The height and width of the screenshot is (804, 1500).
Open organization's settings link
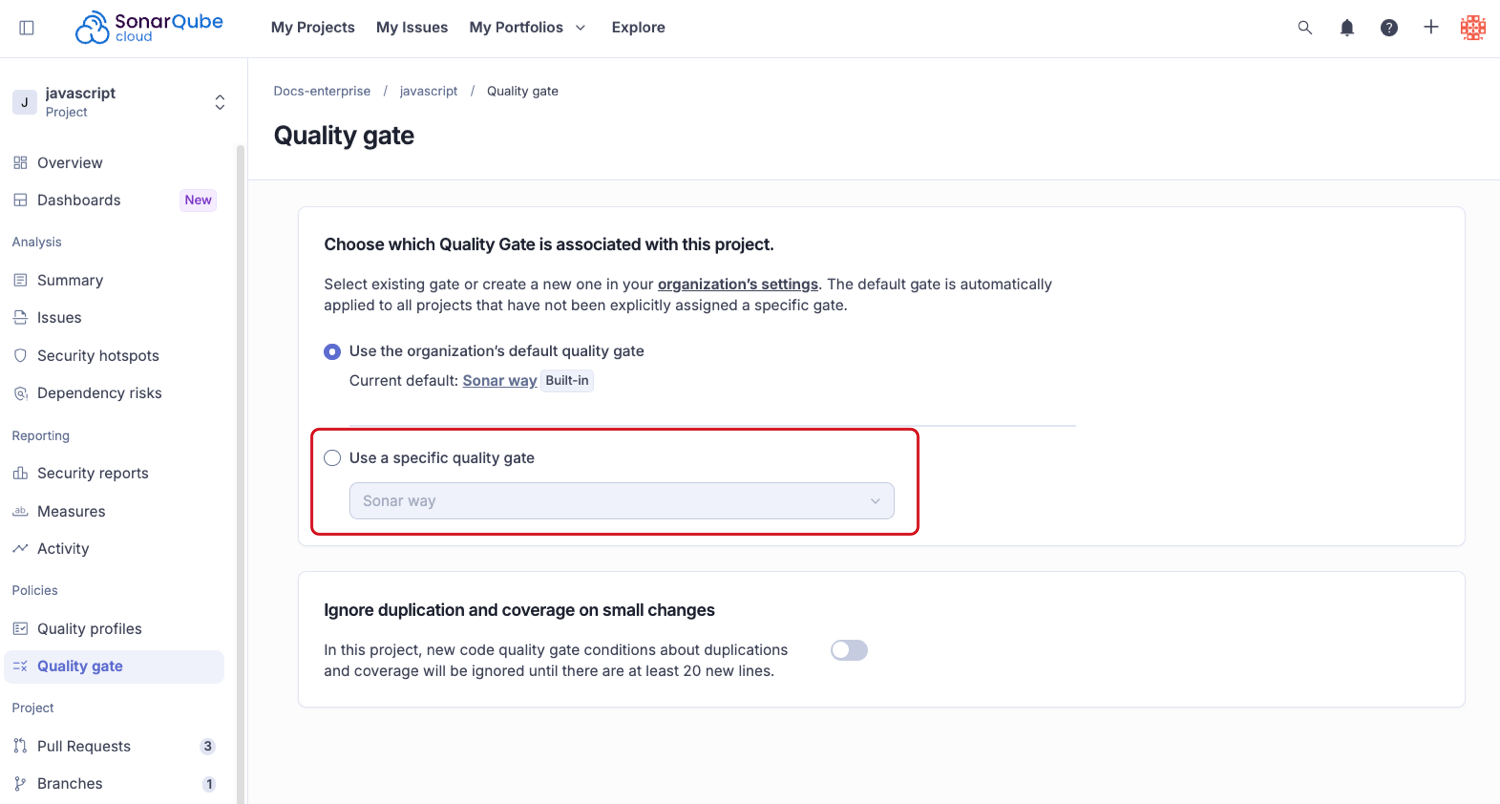738,284
